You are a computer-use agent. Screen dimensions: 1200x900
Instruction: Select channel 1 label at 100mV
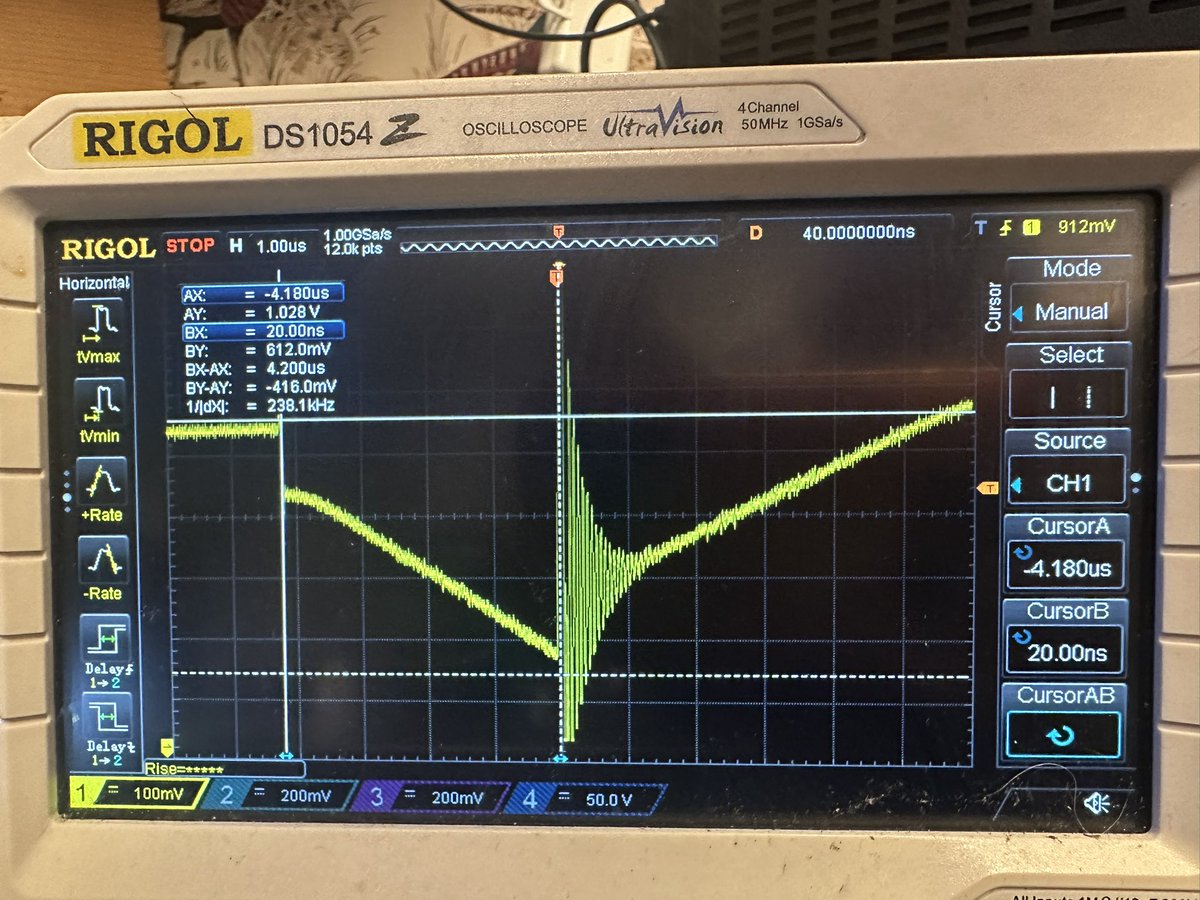[138, 793]
